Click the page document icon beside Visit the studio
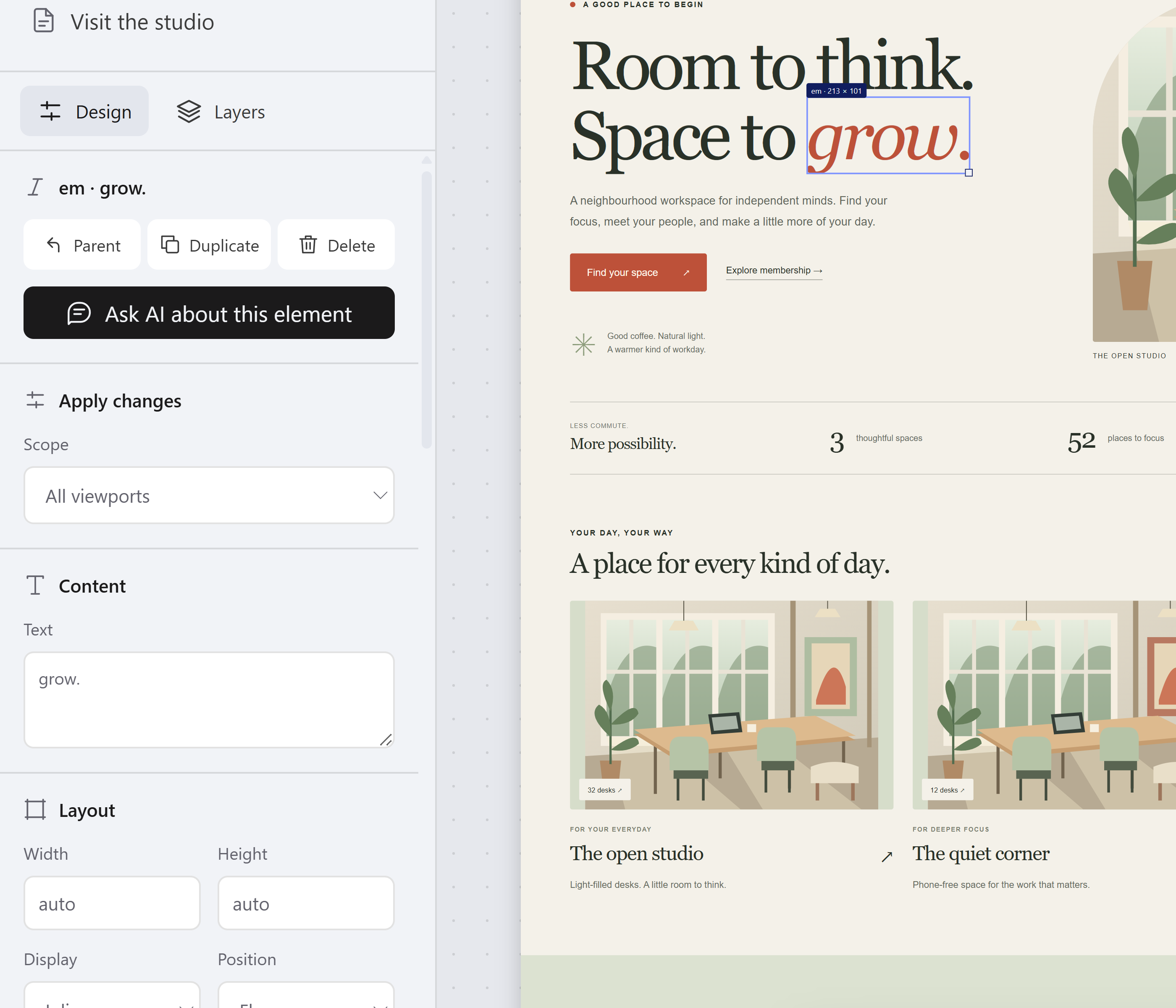This screenshot has height=1008, width=1176. pos(44,21)
